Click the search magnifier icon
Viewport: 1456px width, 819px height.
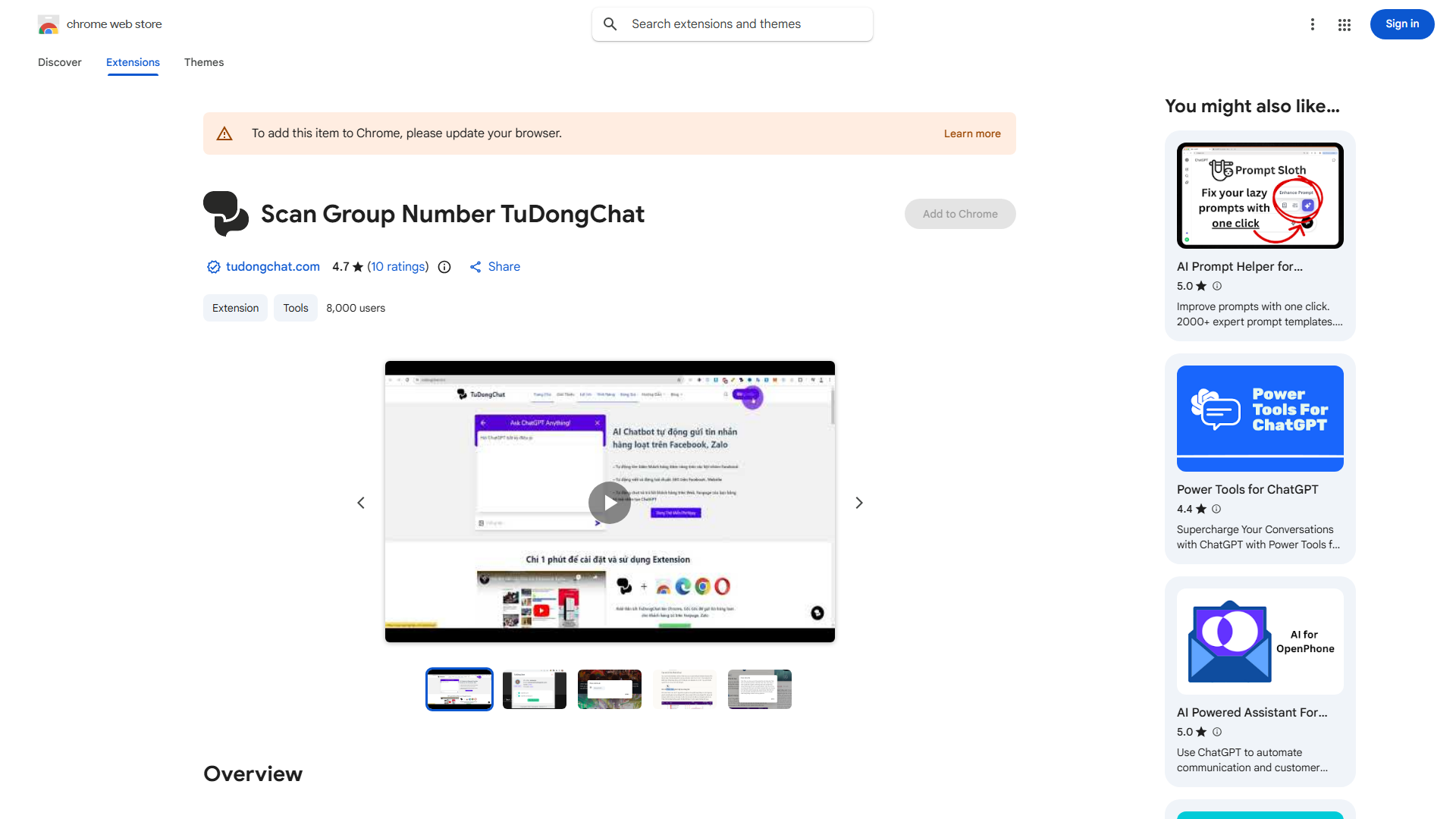(610, 24)
